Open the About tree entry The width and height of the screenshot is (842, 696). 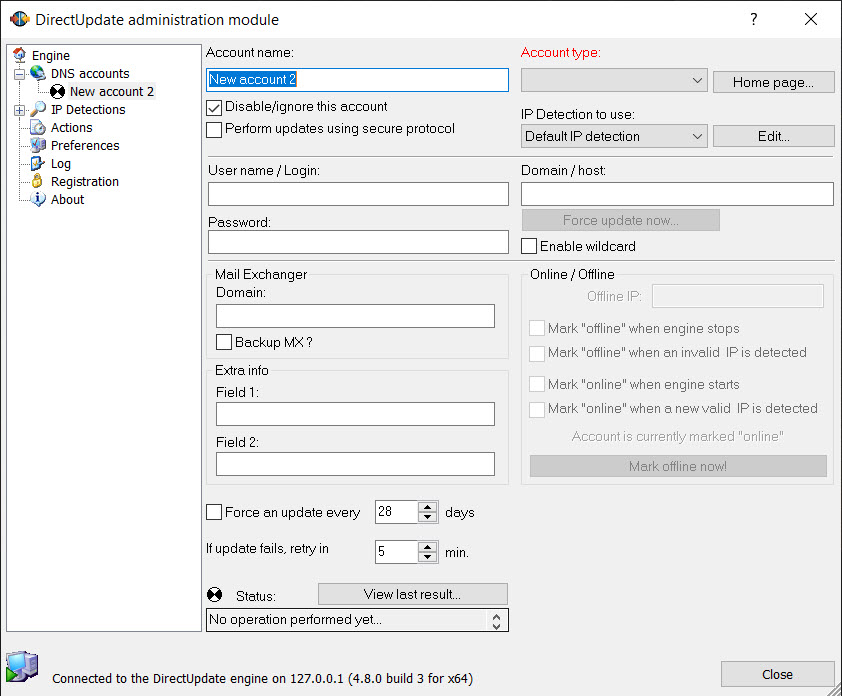(67, 200)
